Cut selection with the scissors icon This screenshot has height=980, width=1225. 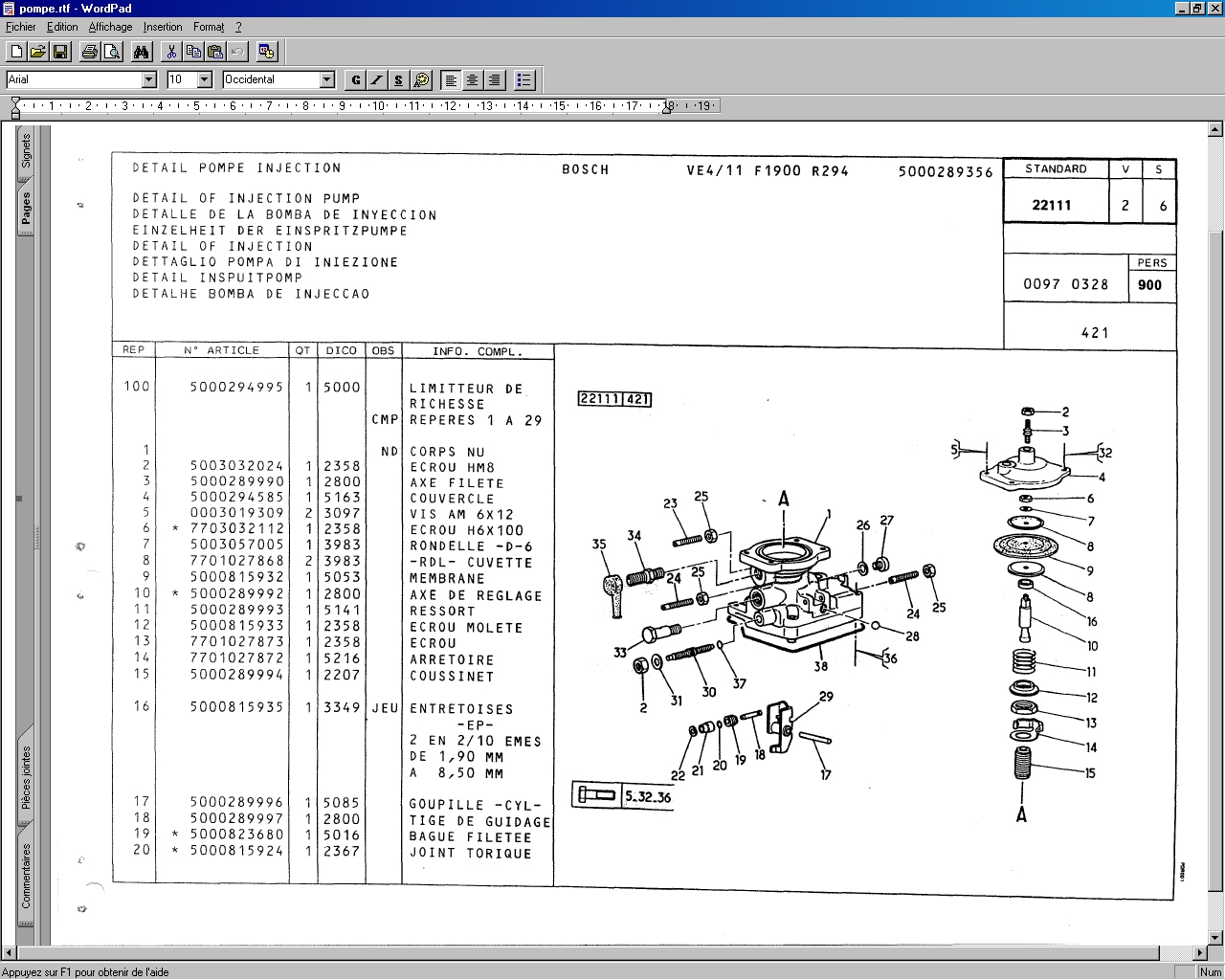(170, 52)
